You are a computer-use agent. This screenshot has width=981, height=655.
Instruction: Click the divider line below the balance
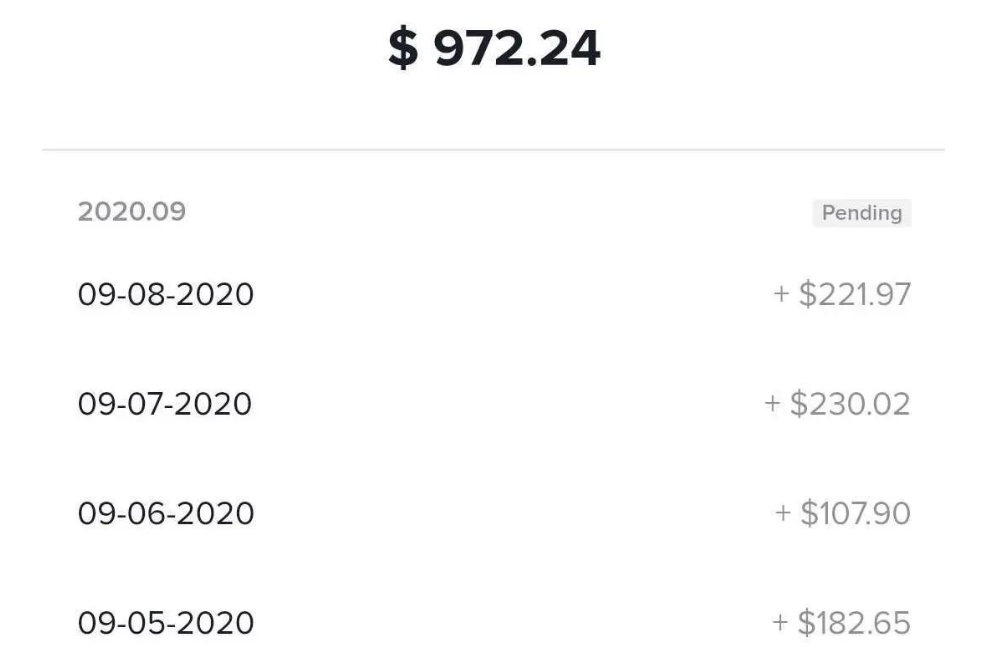click(492, 150)
